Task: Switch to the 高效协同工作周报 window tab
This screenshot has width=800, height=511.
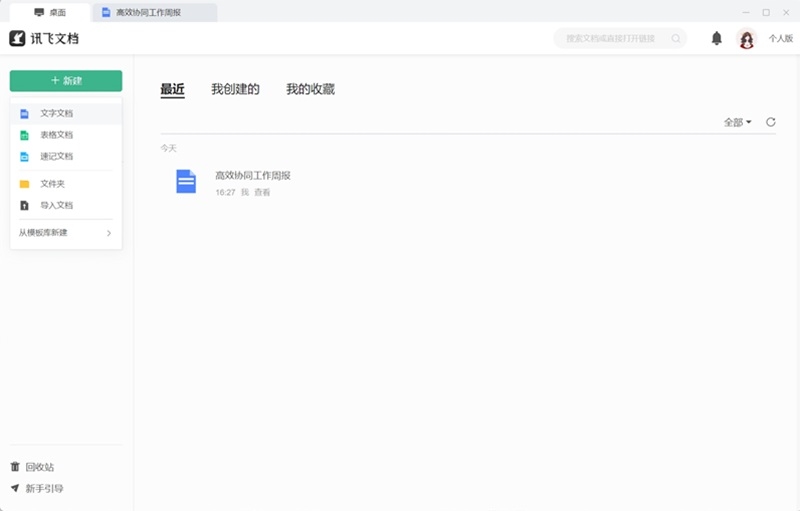Action: point(155,12)
